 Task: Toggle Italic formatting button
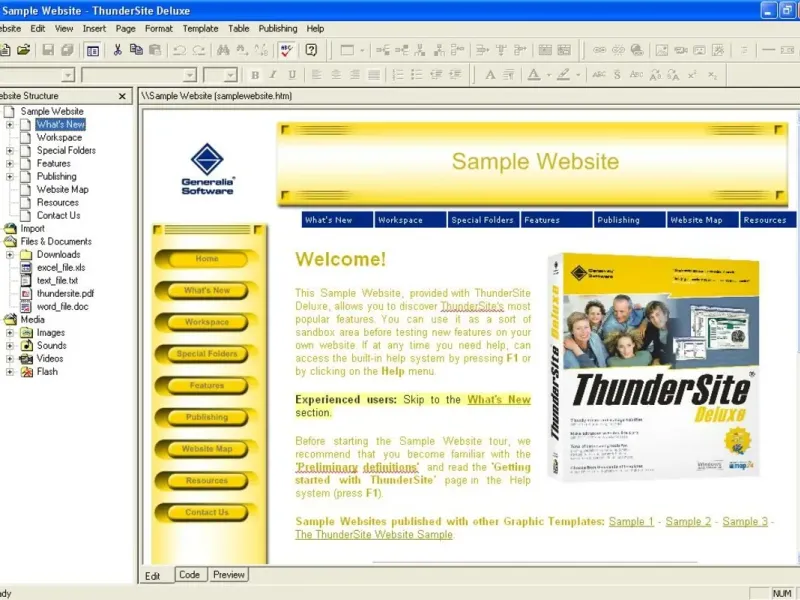pos(273,76)
